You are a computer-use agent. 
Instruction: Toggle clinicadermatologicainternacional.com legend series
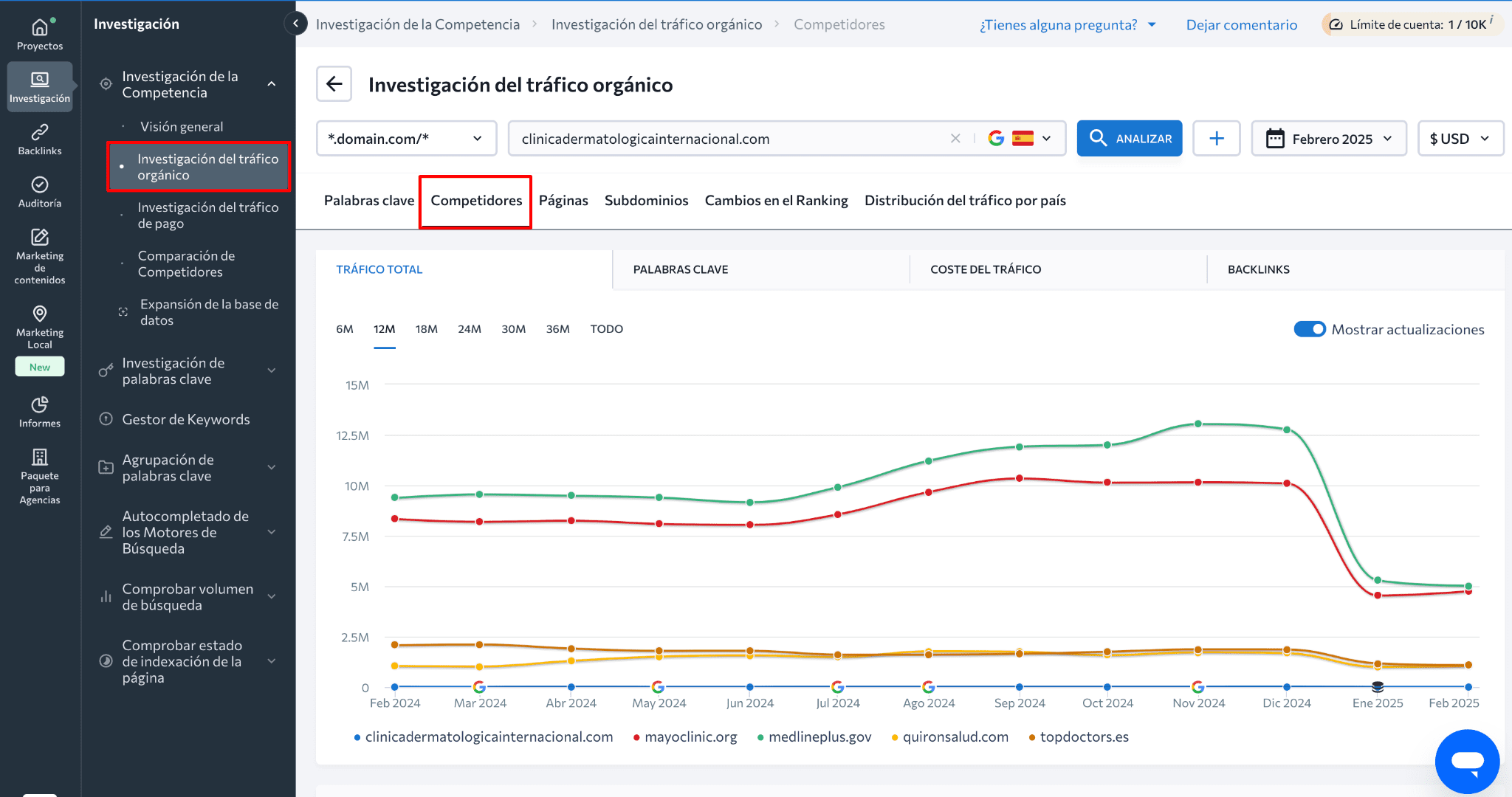click(x=484, y=737)
